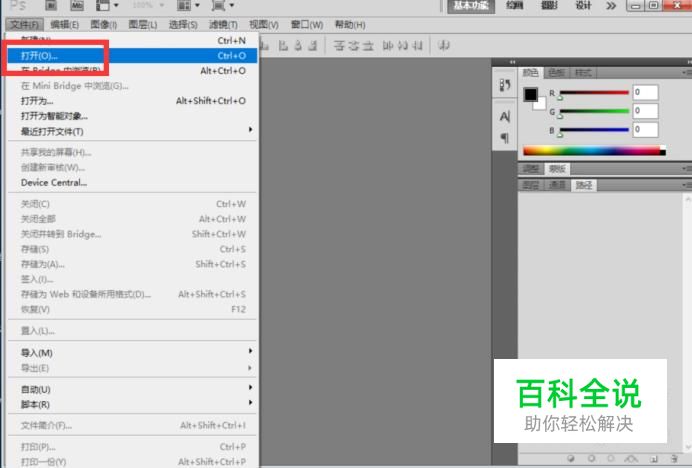Choose 文件简介(F)... in File menu
692x468 pixels.
(132, 425)
